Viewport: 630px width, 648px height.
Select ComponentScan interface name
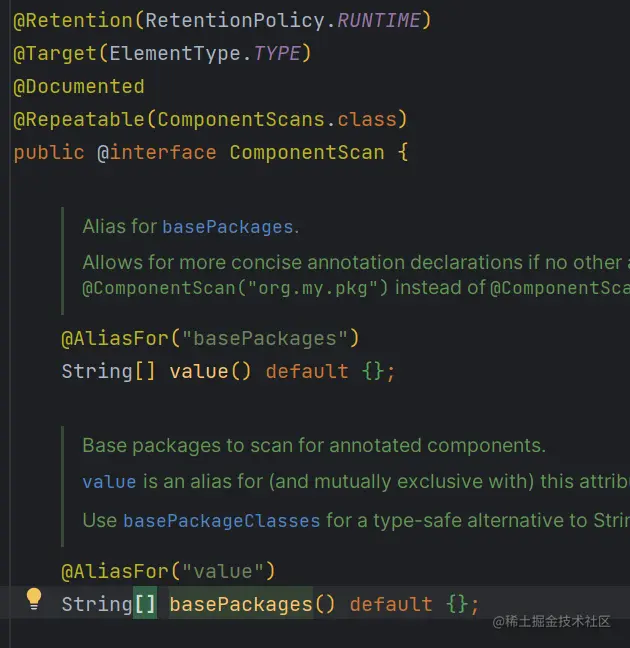307,153
